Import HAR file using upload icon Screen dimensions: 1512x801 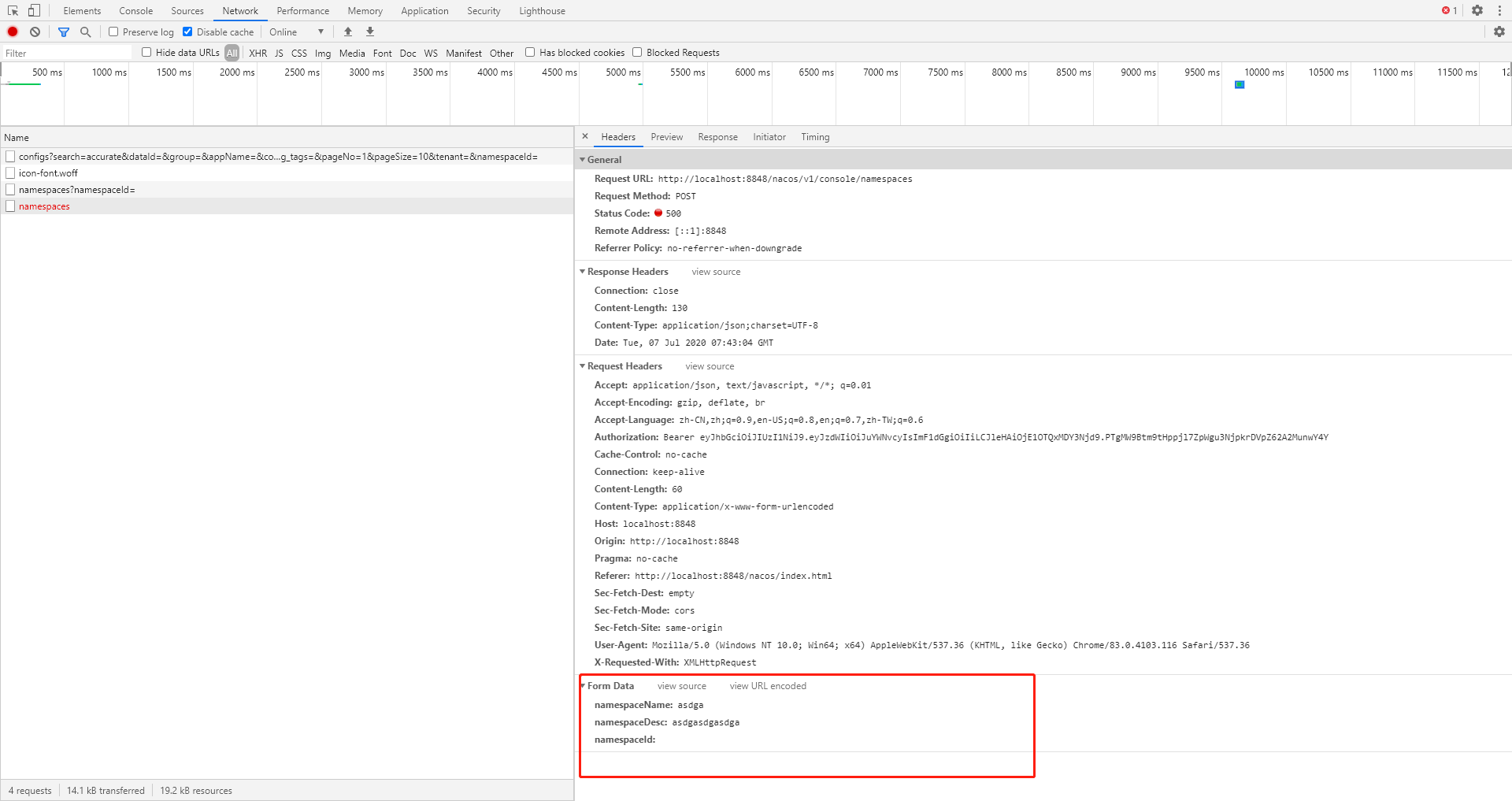[x=347, y=32]
